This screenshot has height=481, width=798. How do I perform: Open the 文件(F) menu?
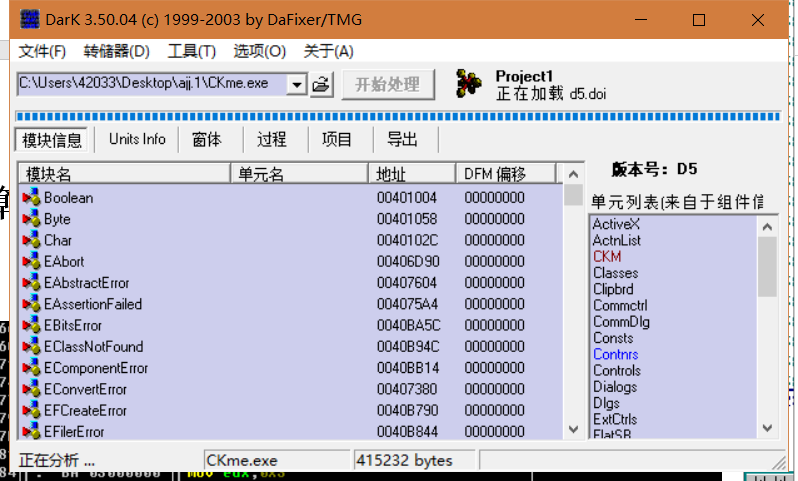point(42,51)
